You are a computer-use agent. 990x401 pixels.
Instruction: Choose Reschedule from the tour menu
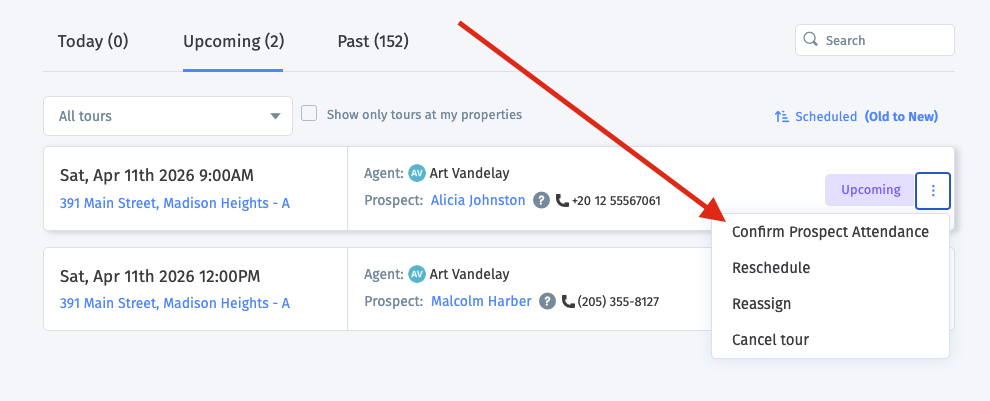[771, 268]
